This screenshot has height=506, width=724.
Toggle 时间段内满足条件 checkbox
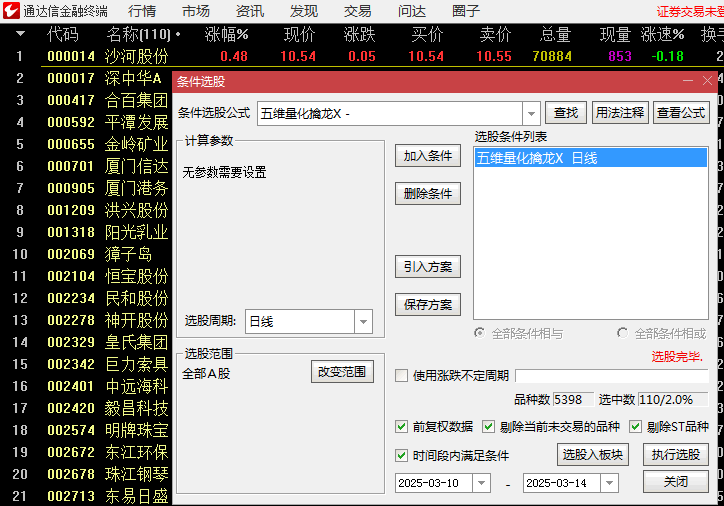click(401, 456)
